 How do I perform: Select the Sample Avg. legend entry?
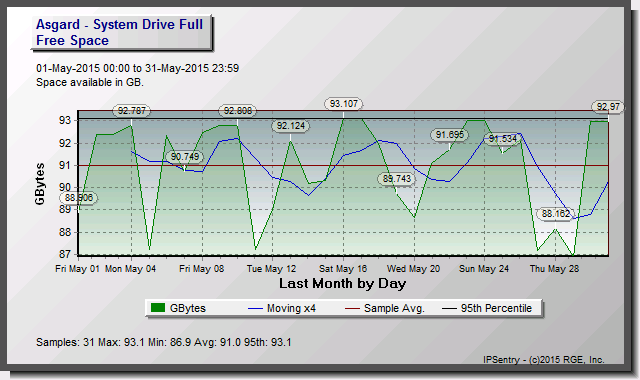coord(384,308)
